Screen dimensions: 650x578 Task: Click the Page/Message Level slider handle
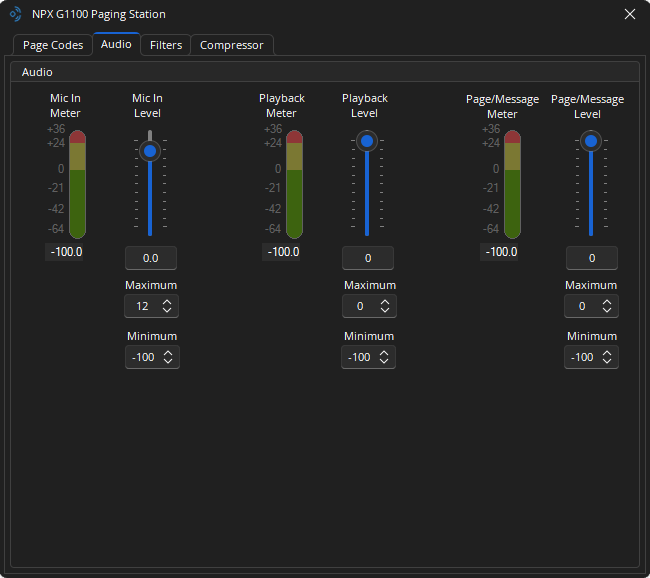point(591,142)
